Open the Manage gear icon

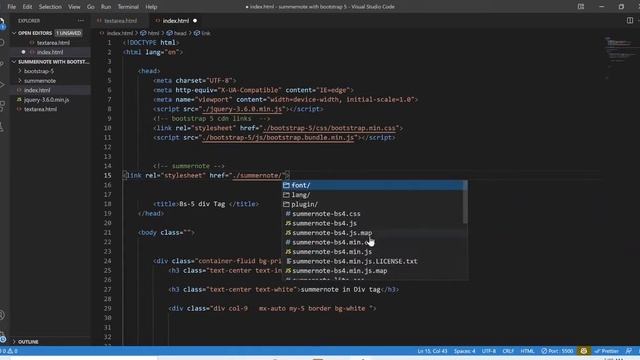coord(3,338)
